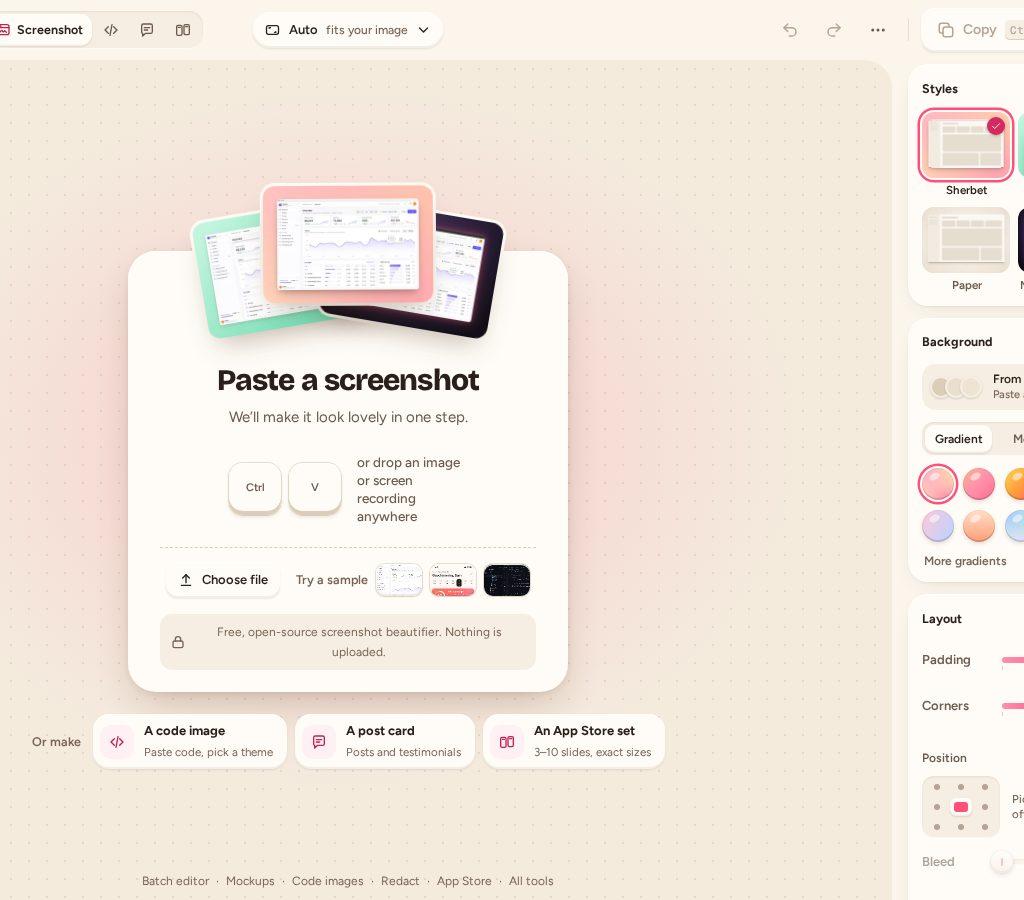Click the Copy button
Viewport: 1024px width, 900px height.
[x=973, y=30]
